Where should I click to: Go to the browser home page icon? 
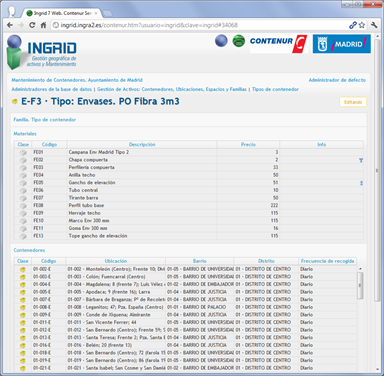(43, 25)
